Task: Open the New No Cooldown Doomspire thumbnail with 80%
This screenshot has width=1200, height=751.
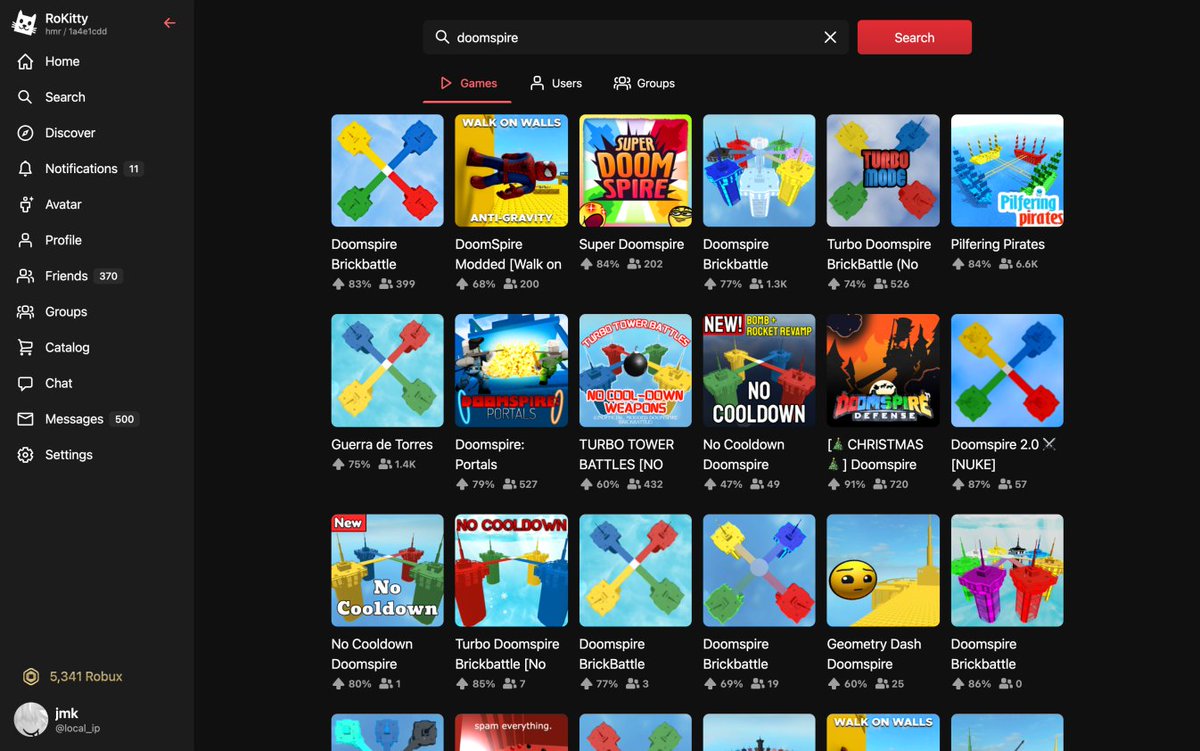Action: (387, 571)
